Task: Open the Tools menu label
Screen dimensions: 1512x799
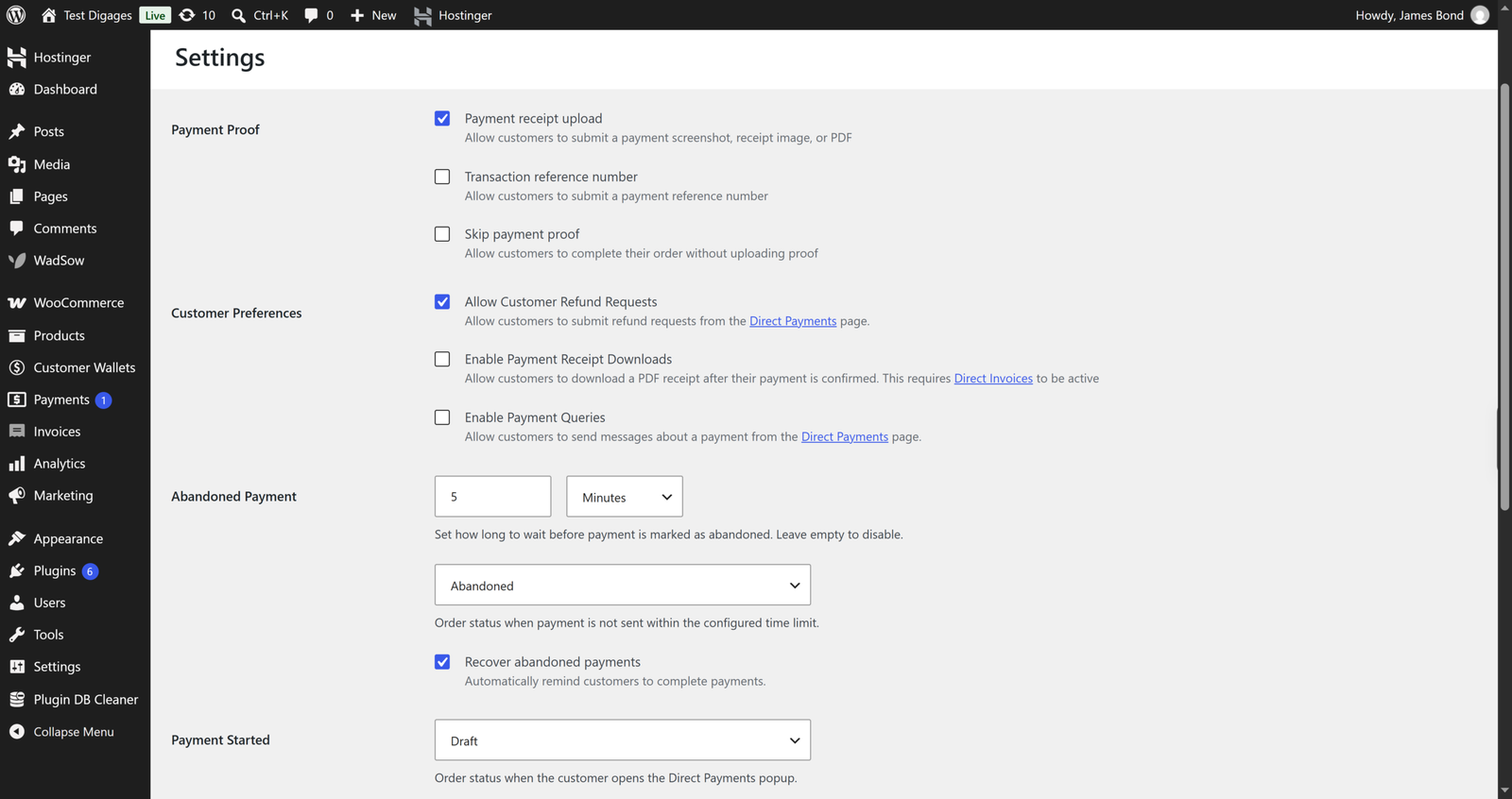Action: point(48,635)
